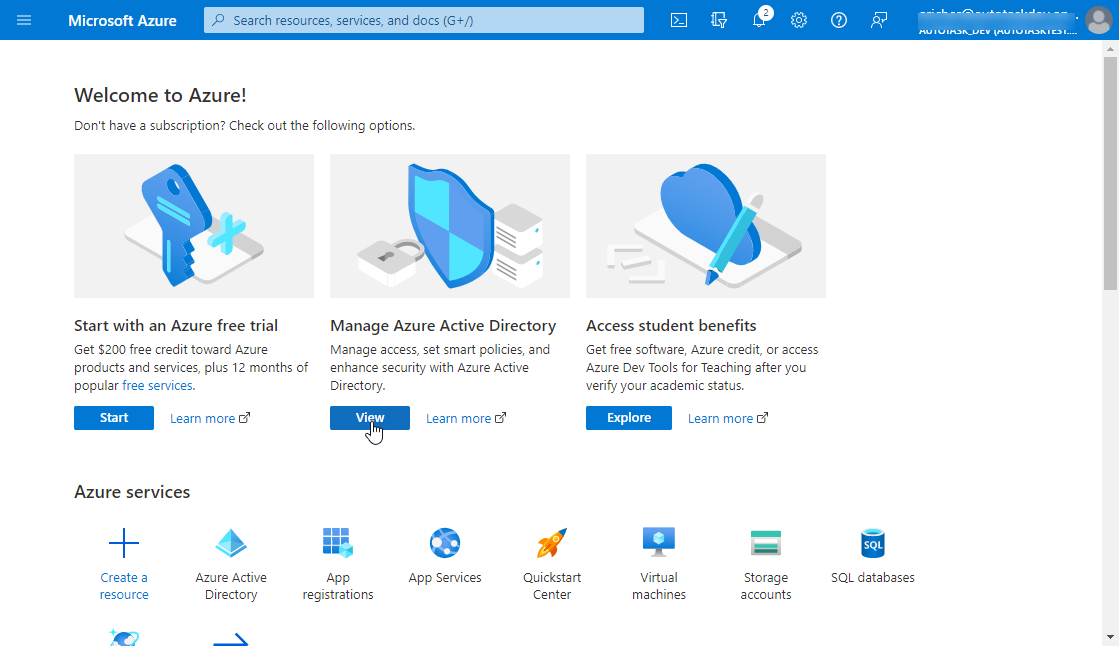Open Virtual machines service icon
The image size is (1119, 646).
click(x=659, y=543)
